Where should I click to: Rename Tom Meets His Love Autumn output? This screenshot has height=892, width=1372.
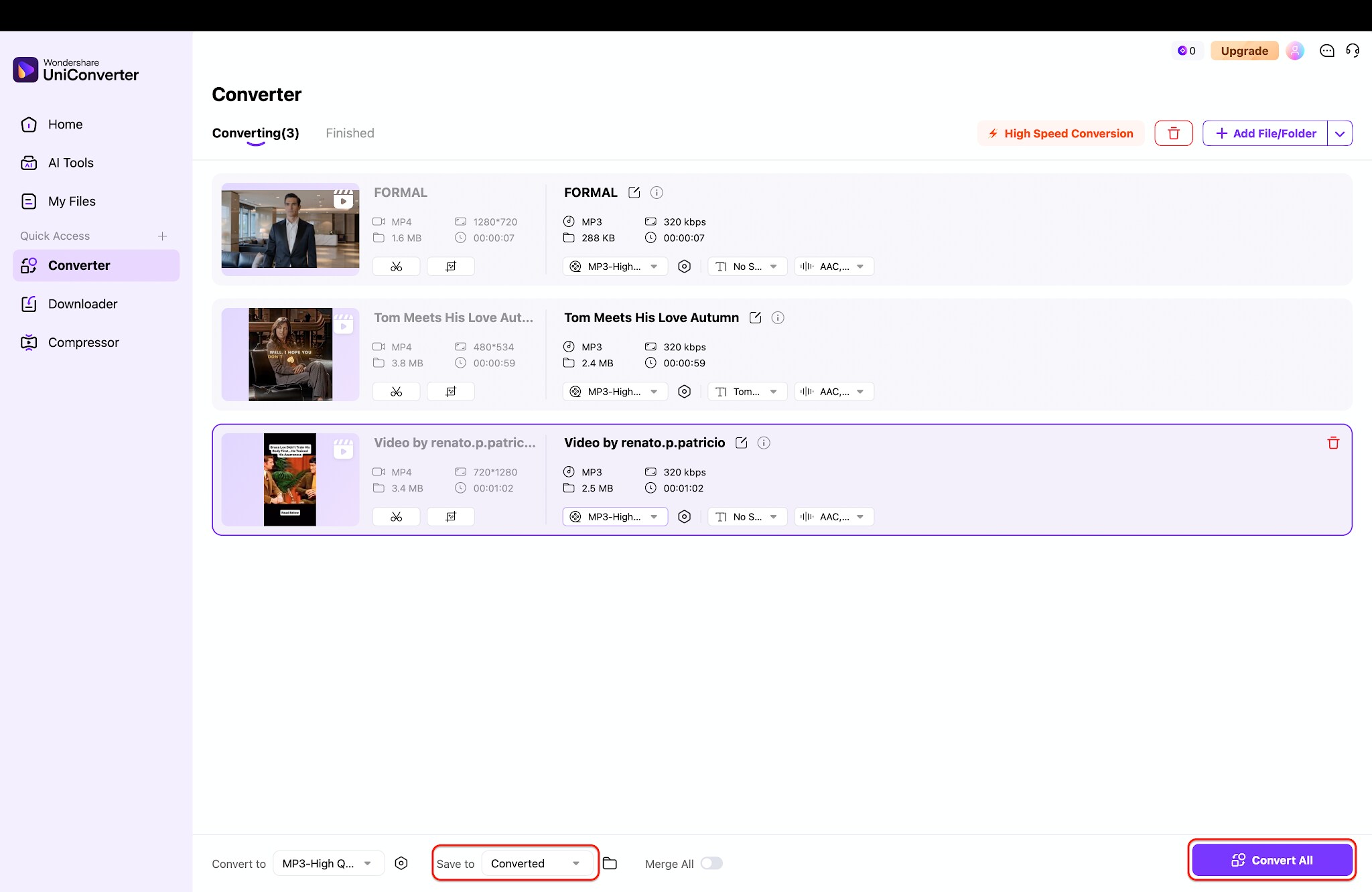click(x=755, y=318)
